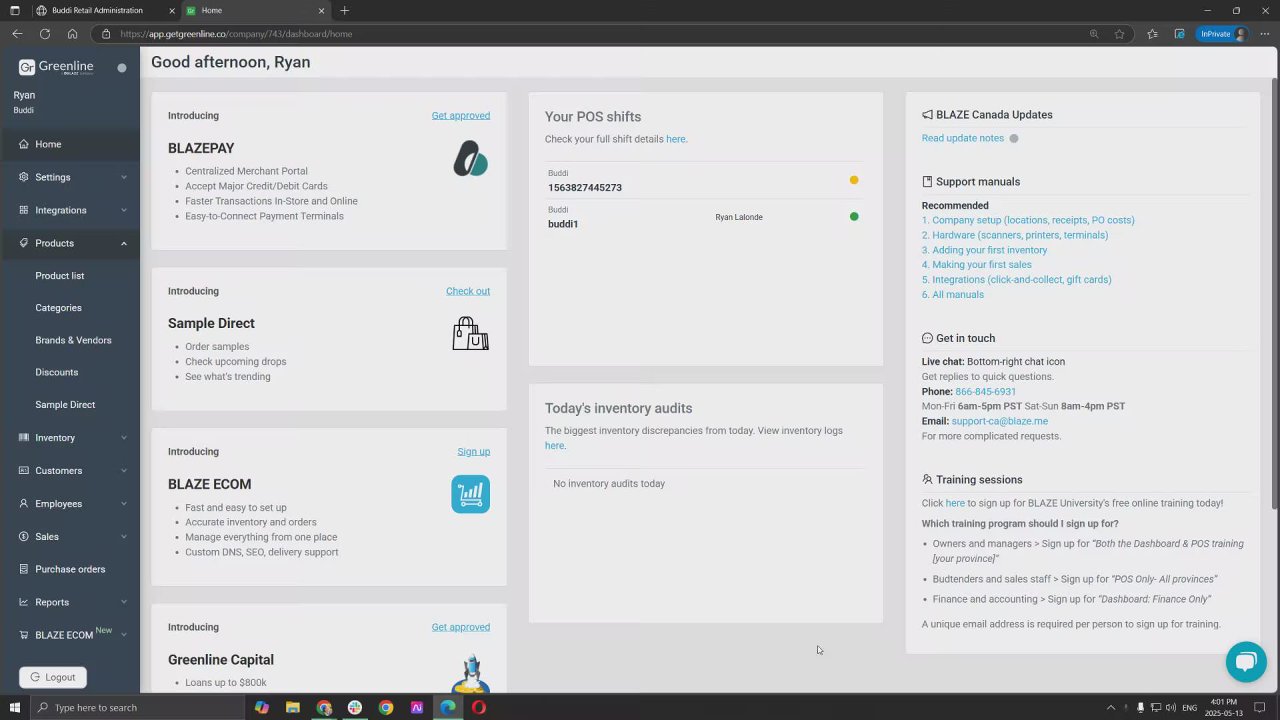Click the Logout button

click(53, 677)
